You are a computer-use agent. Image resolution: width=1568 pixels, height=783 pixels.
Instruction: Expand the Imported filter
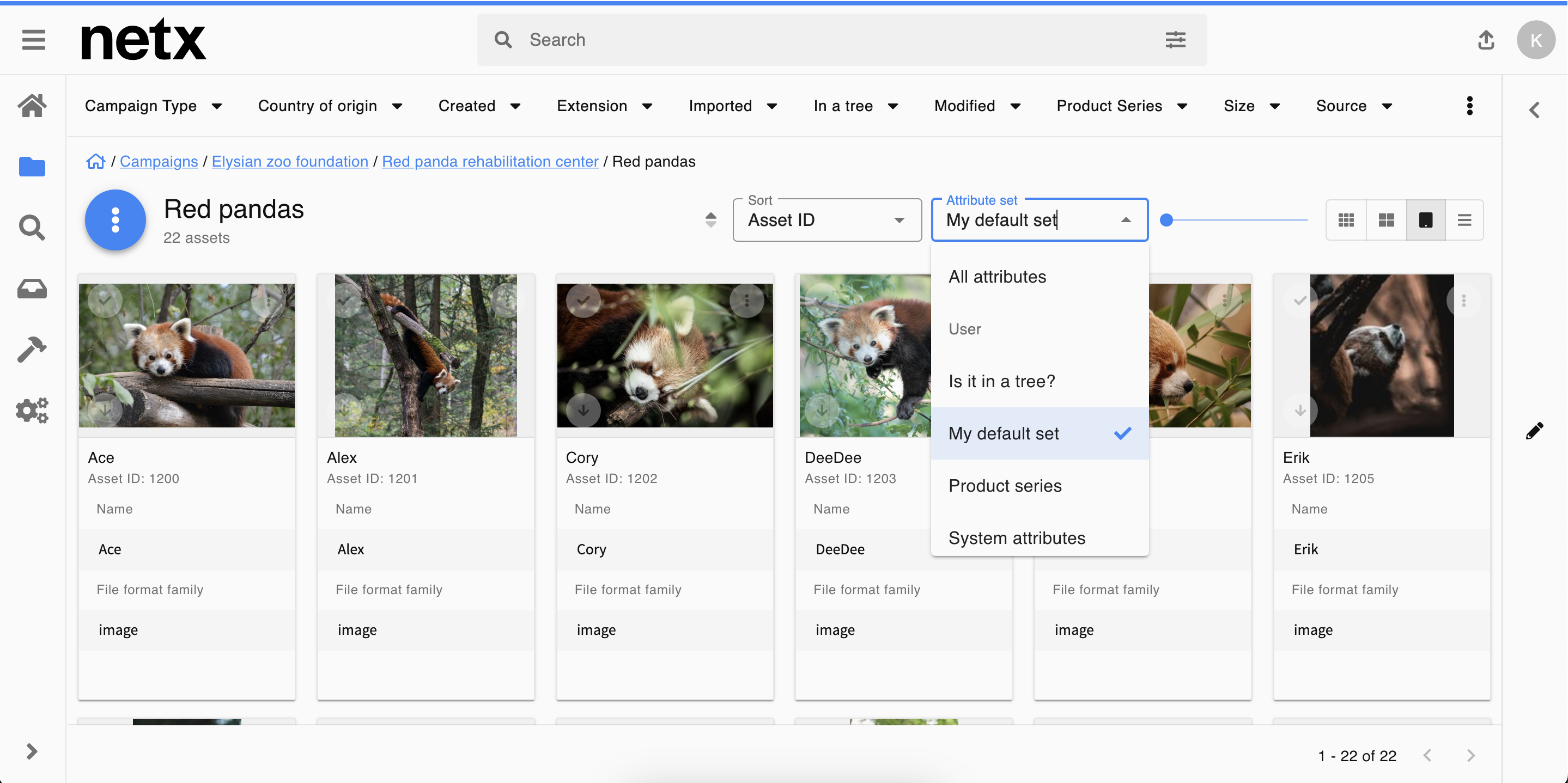[733, 106]
